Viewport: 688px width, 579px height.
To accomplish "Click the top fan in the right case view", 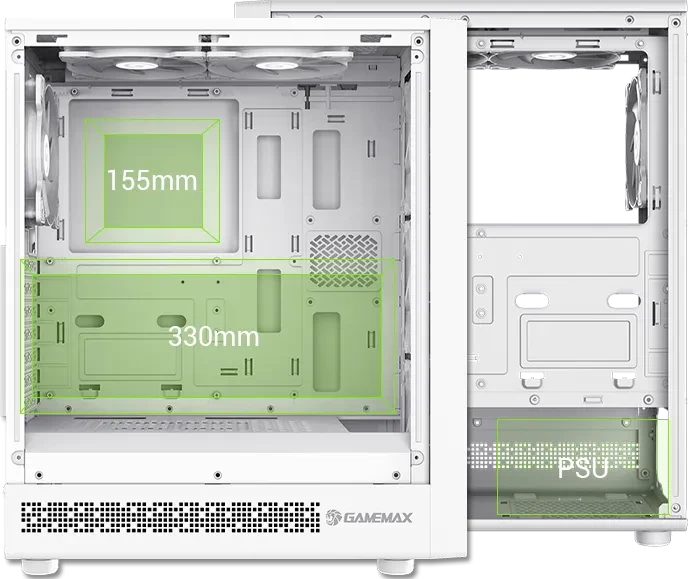I will (553, 58).
